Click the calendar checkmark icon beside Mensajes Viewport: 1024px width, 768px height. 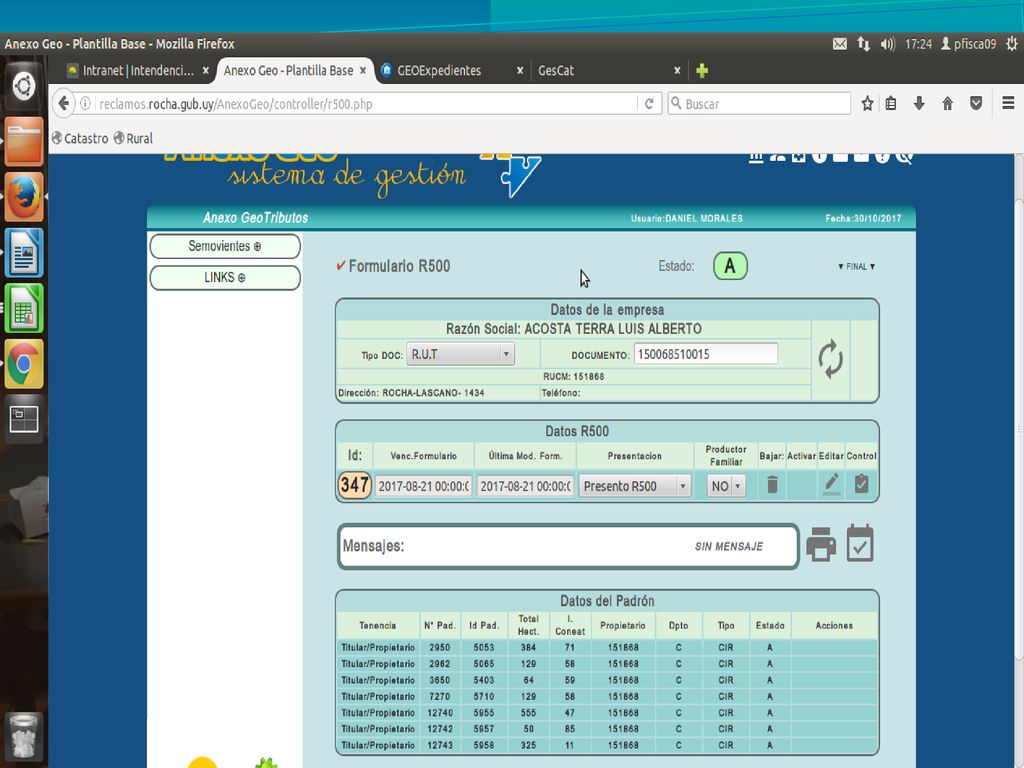(859, 543)
